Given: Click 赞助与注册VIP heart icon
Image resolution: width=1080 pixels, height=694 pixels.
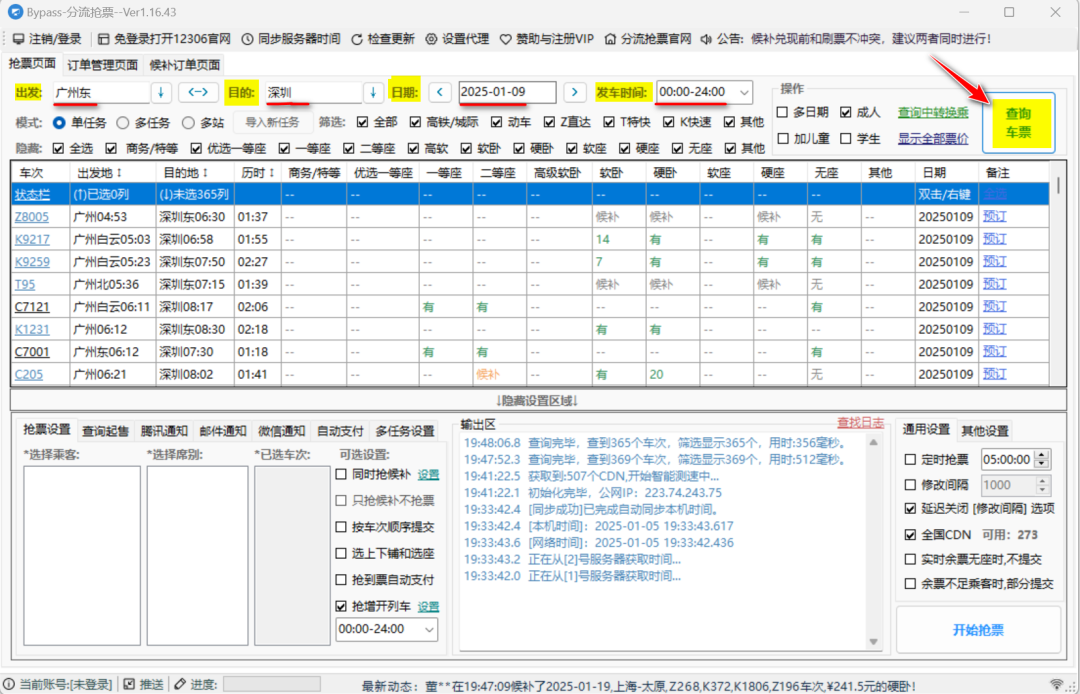Looking at the screenshot, I should [506, 39].
